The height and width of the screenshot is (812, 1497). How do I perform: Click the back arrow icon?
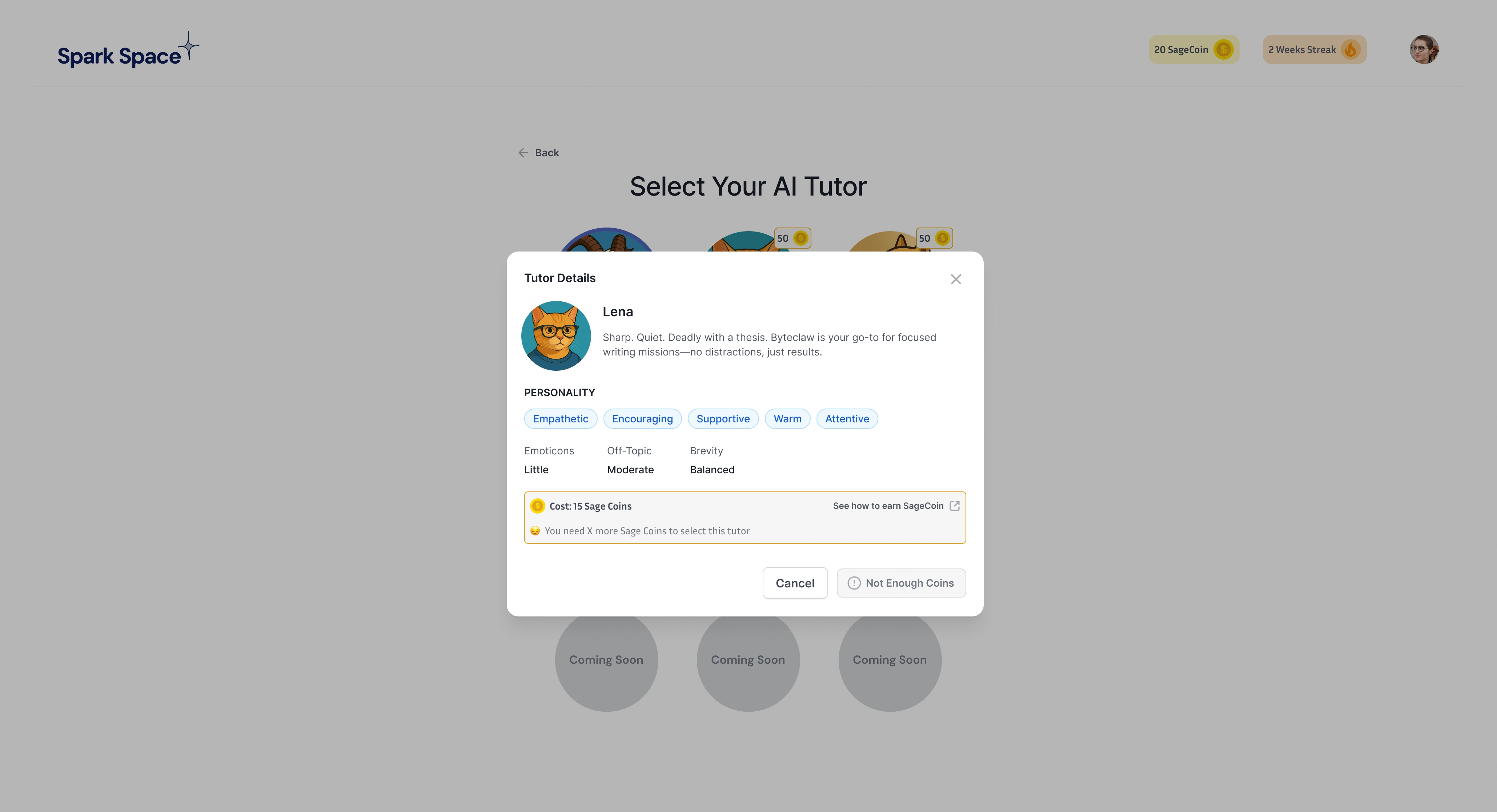tap(523, 152)
